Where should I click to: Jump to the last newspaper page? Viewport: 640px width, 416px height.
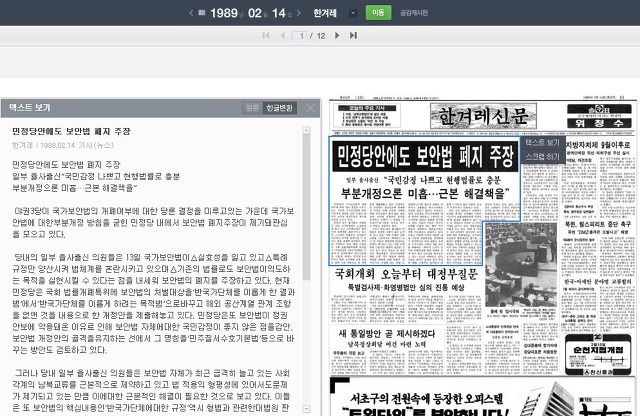[353, 36]
